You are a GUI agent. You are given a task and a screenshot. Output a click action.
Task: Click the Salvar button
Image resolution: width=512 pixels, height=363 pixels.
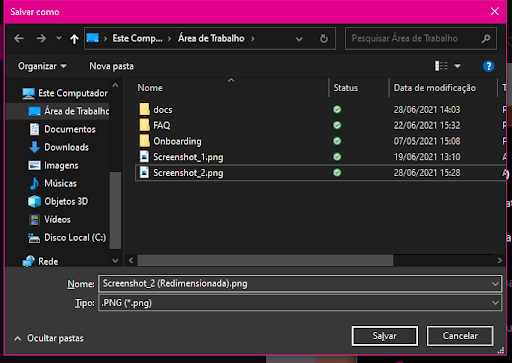(385, 336)
